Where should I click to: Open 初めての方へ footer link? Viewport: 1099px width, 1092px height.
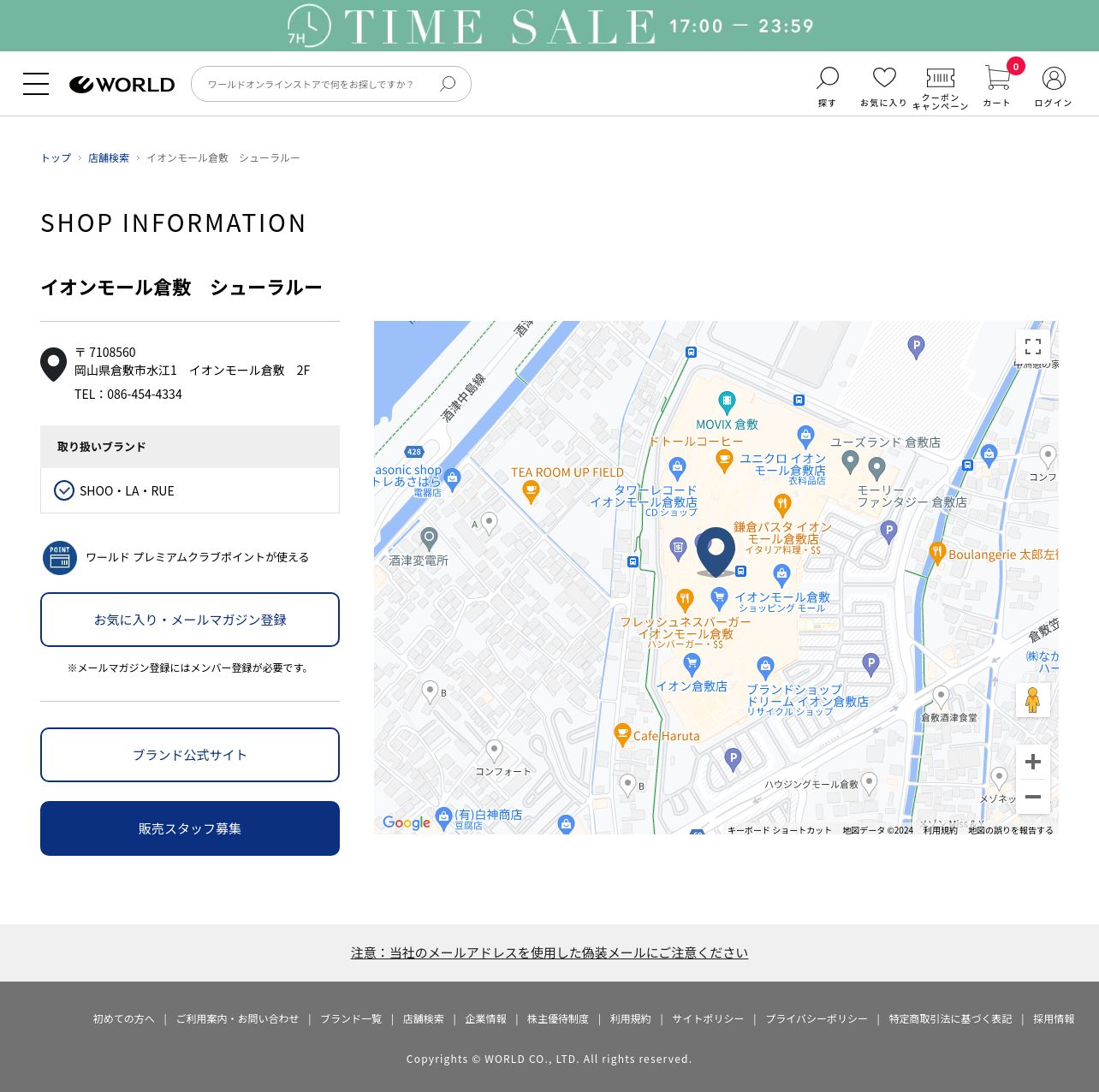(123, 1018)
